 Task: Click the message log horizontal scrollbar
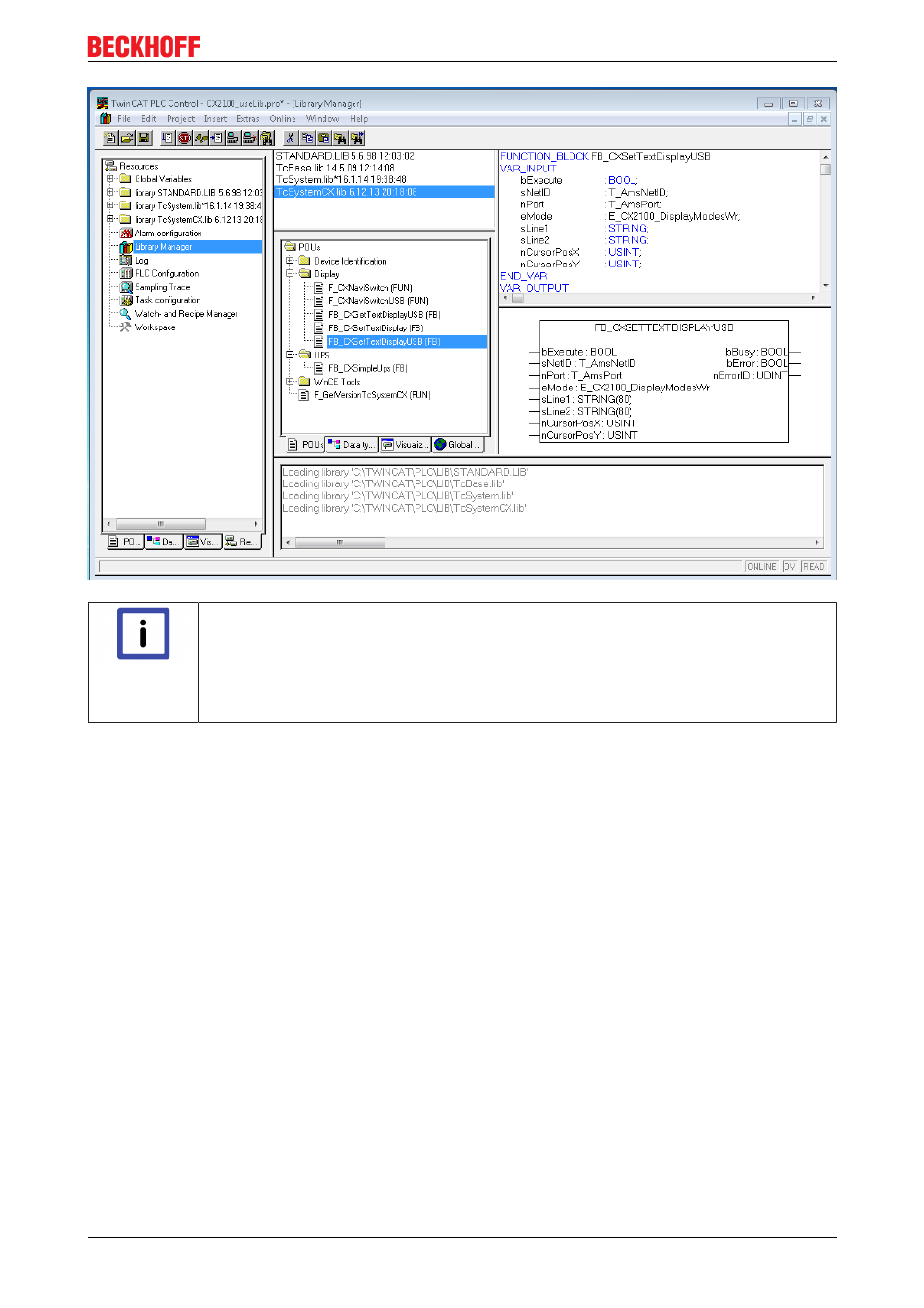[553, 543]
